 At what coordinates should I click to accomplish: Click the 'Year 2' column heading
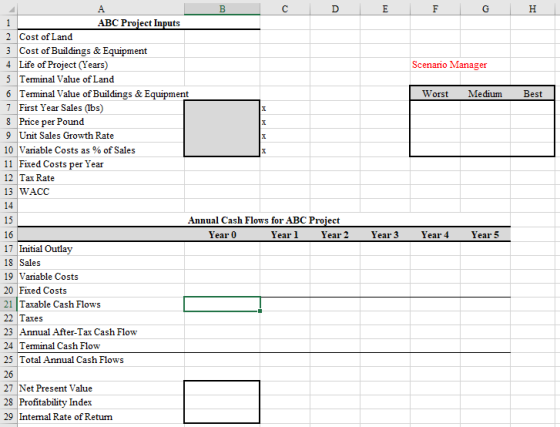pos(335,235)
